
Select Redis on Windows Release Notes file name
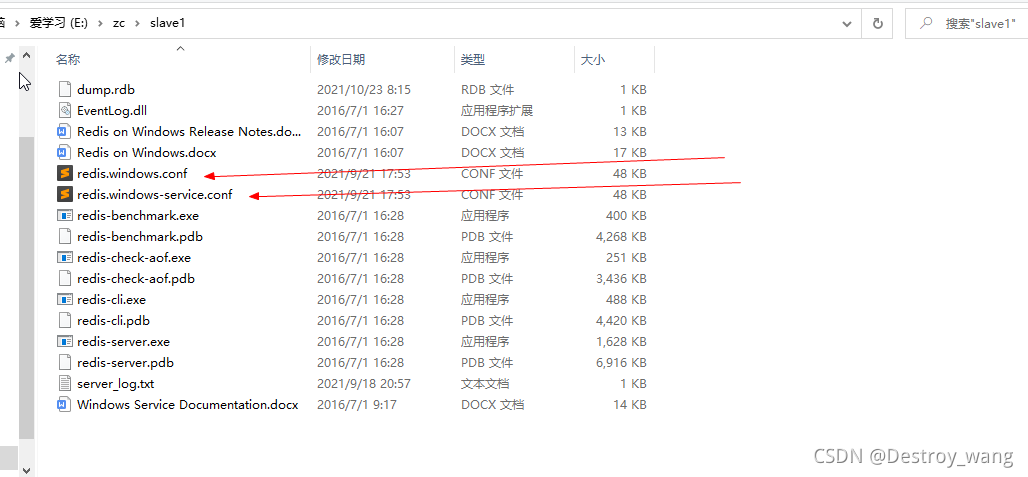click(189, 132)
